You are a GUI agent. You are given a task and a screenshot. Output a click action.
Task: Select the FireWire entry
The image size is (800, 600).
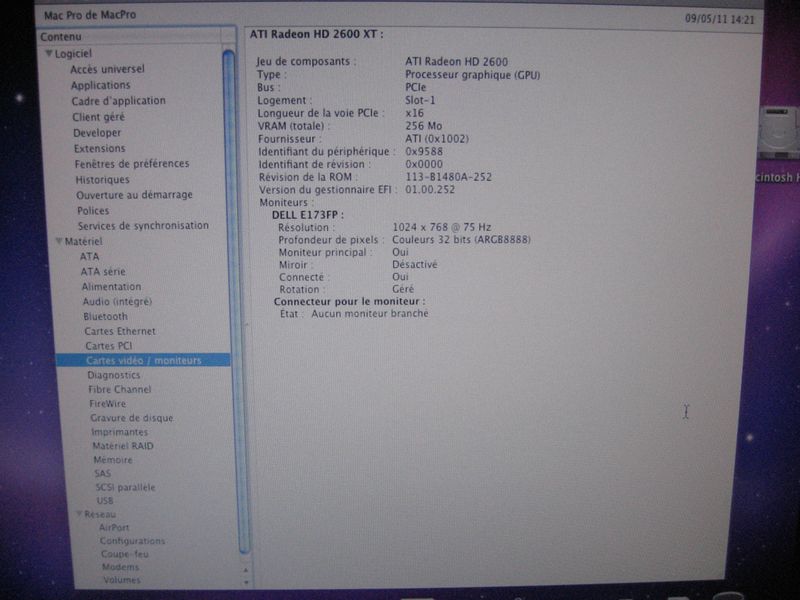[107, 404]
